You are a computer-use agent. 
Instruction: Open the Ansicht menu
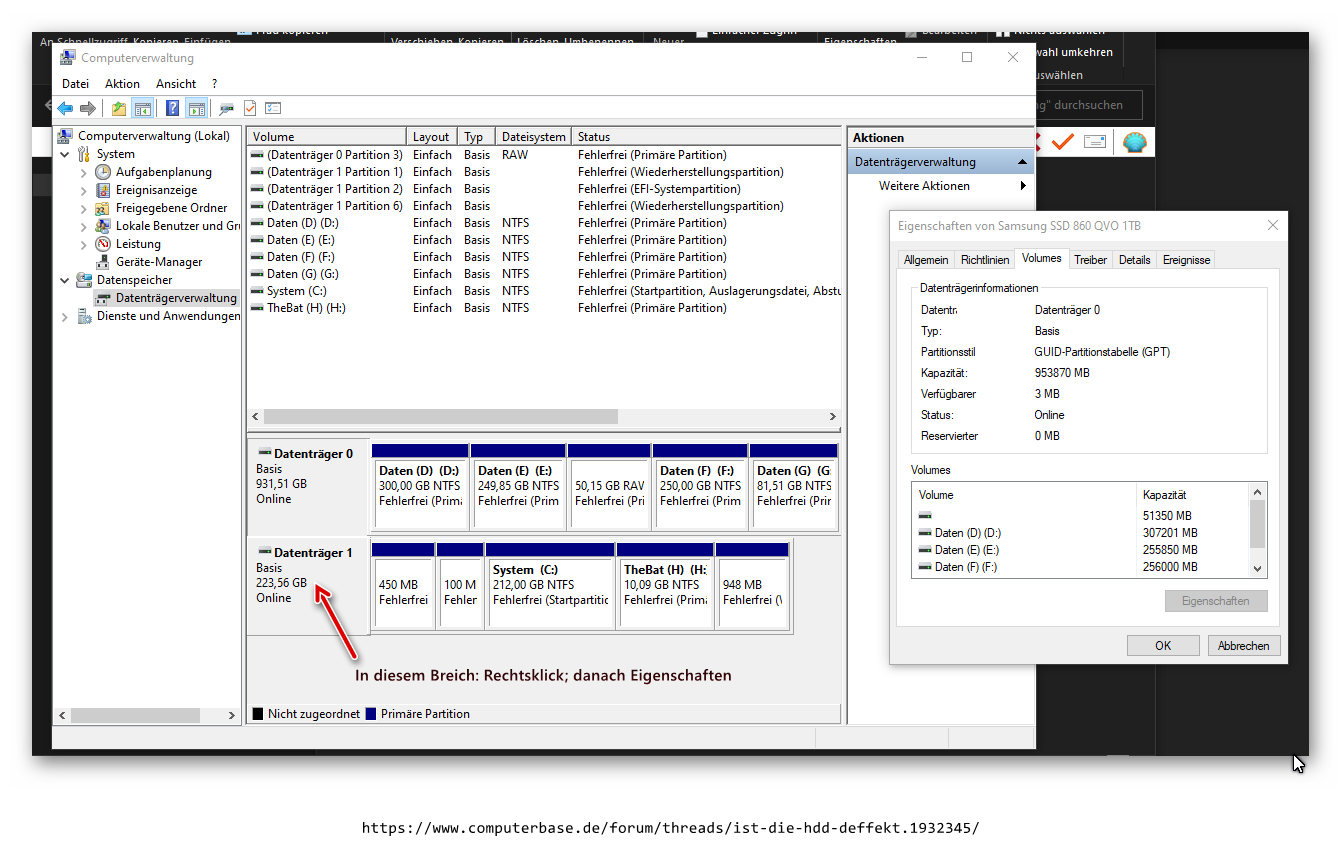(176, 84)
